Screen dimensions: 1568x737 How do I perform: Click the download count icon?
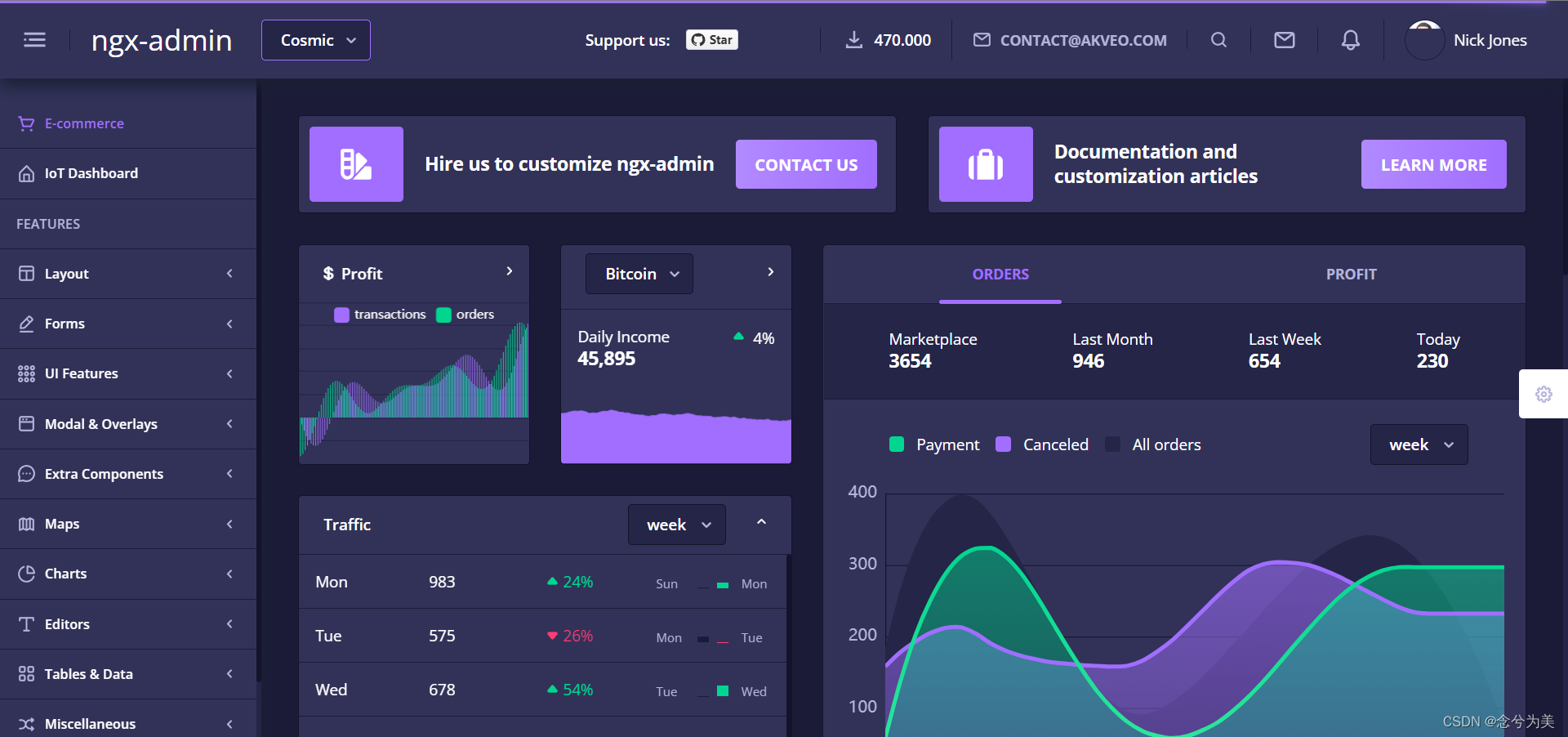tap(853, 40)
